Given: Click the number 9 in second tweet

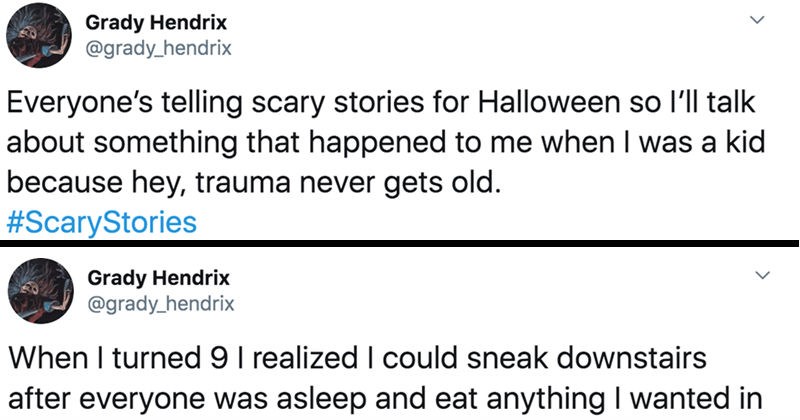Looking at the screenshot, I should click(x=216, y=358).
